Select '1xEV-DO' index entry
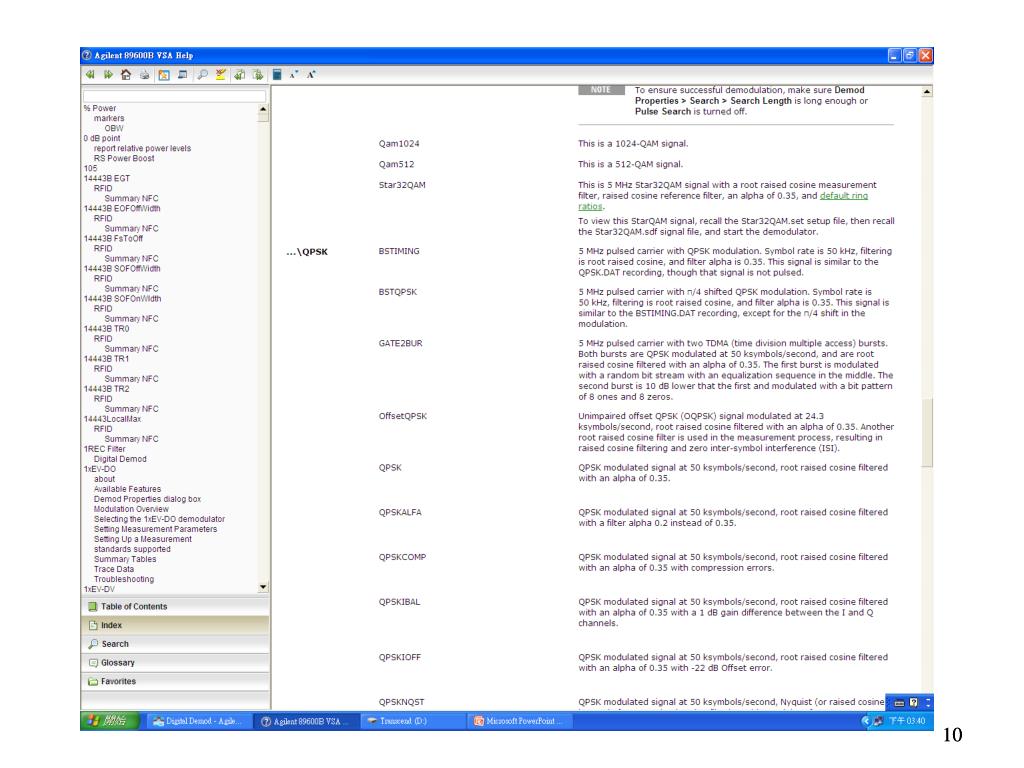The image size is (1024, 768). (x=99, y=469)
